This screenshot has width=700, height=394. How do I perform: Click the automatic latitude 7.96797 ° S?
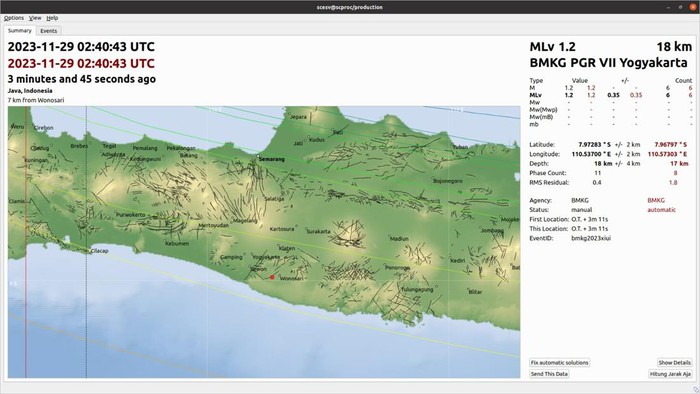tap(671, 145)
